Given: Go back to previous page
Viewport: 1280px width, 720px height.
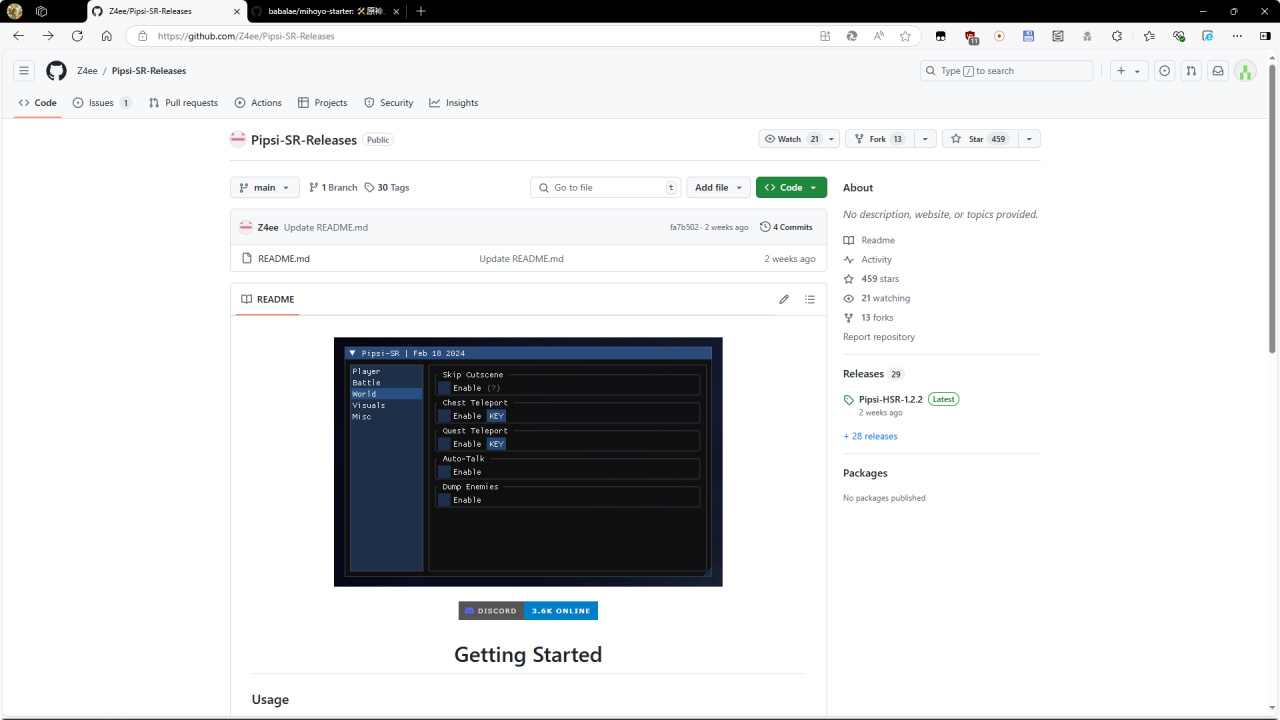Looking at the screenshot, I should (x=18, y=36).
